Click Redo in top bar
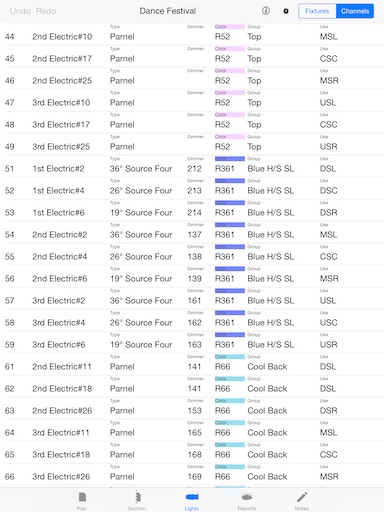Image resolution: width=384 pixels, height=512 pixels. point(46,11)
